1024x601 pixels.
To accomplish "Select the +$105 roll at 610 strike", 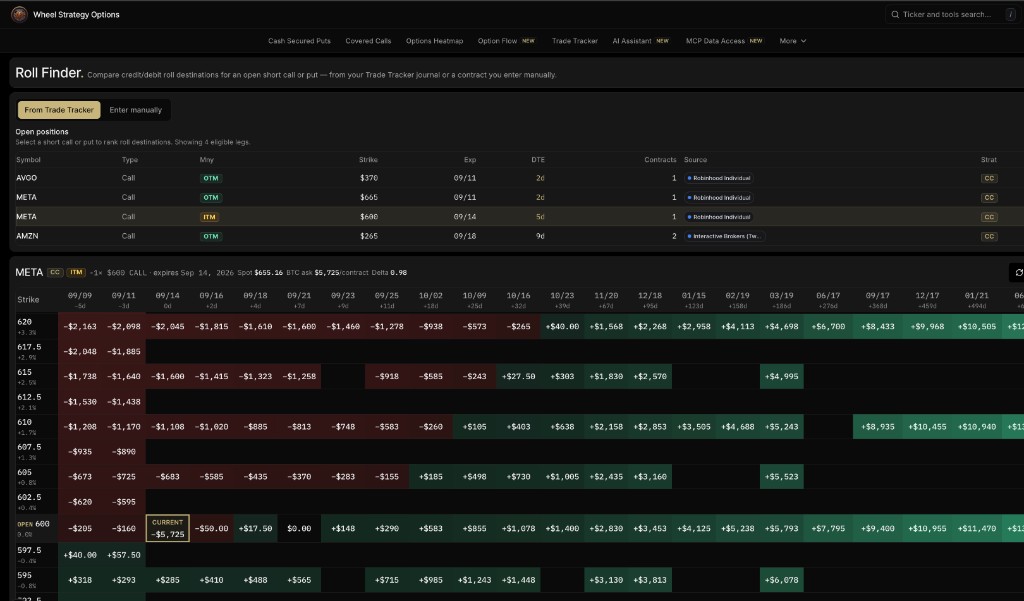I will (475, 427).
